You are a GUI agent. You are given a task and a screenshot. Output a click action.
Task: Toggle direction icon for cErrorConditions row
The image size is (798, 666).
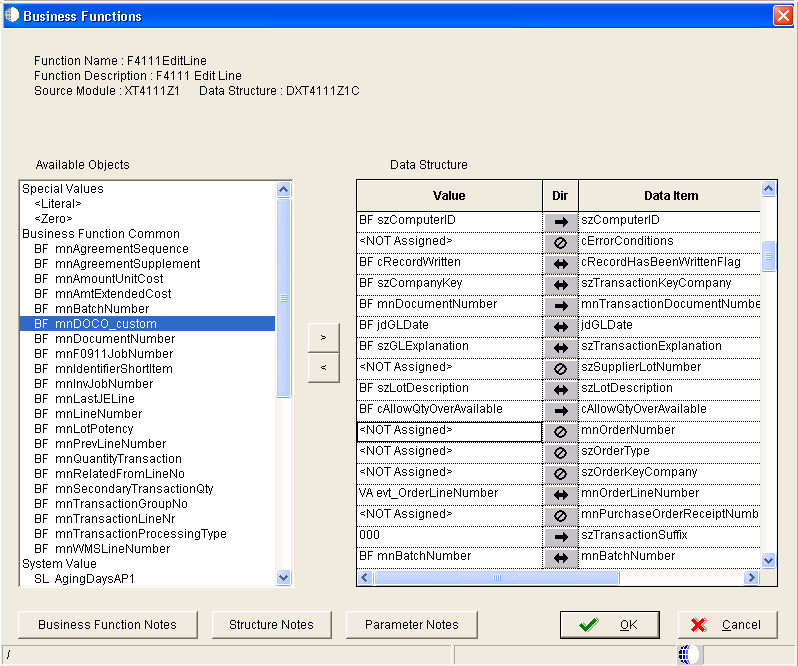(x=560, y=243)
